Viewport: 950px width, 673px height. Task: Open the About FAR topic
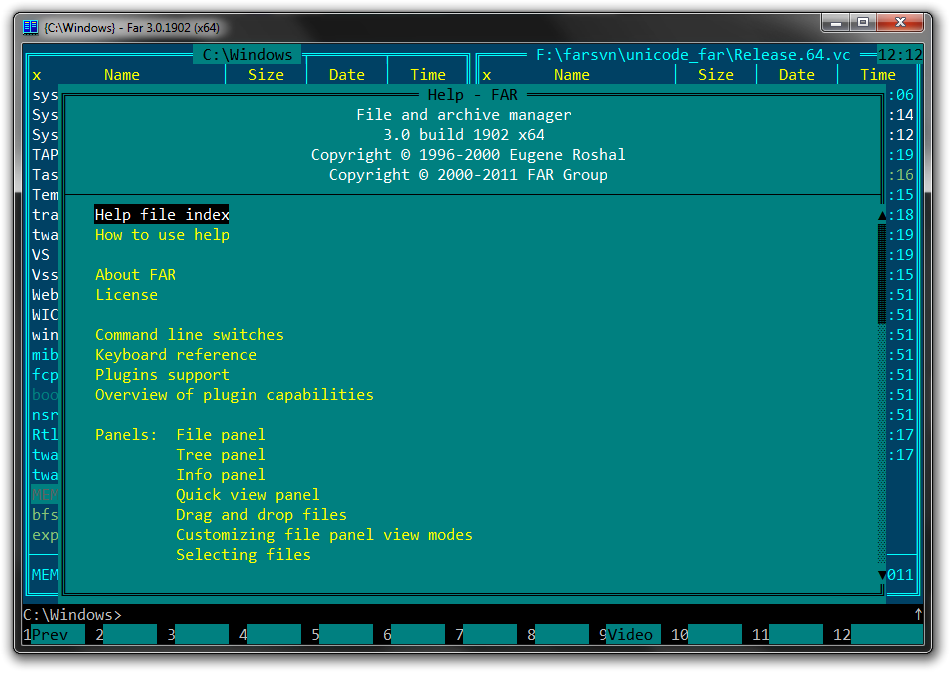coord(135,274)
